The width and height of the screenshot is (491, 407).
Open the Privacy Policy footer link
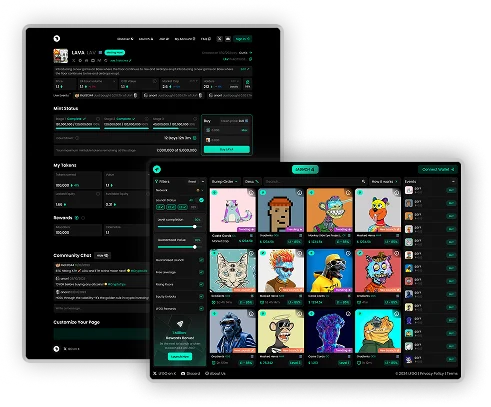pyautogui.click(x=432, y=374)
